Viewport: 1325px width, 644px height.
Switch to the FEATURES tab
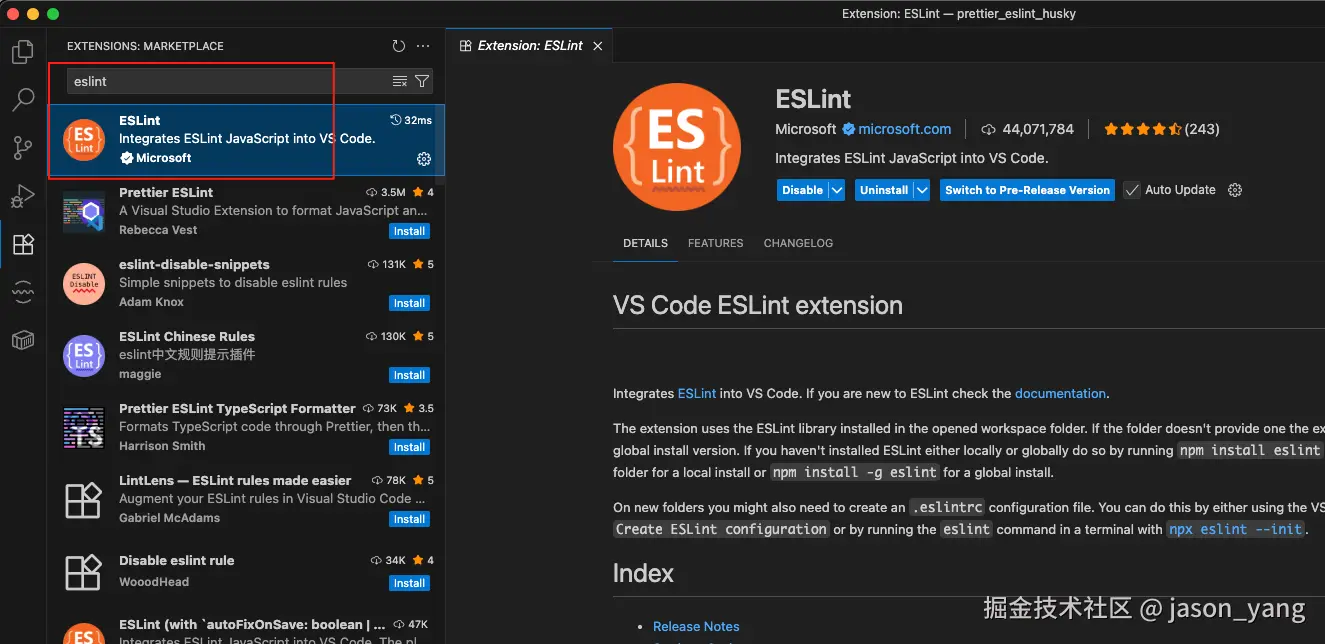pyautogui.click(x=715, y=243)
